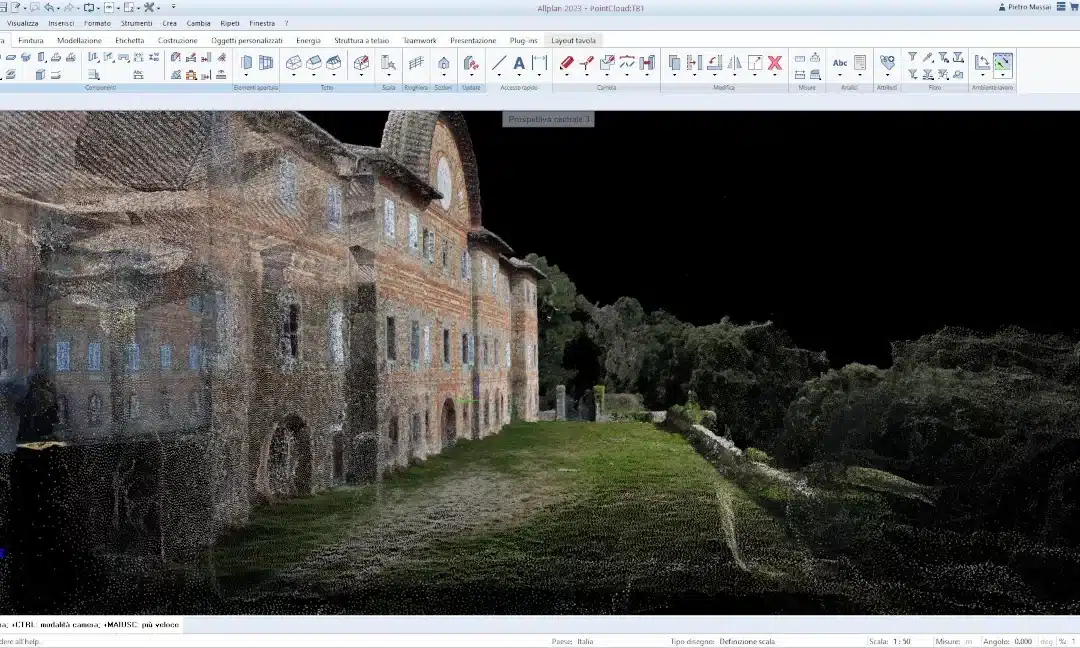Open the Strumenti menu

click(x=137, y=23)
